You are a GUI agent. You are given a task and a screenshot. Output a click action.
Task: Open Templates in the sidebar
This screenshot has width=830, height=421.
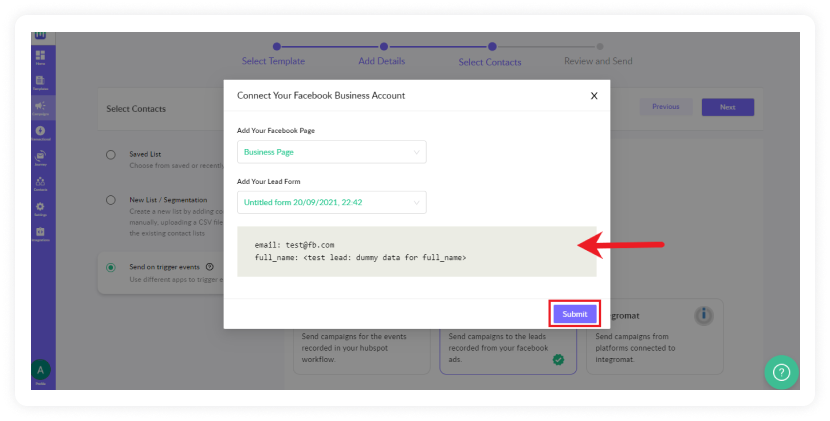40,83
